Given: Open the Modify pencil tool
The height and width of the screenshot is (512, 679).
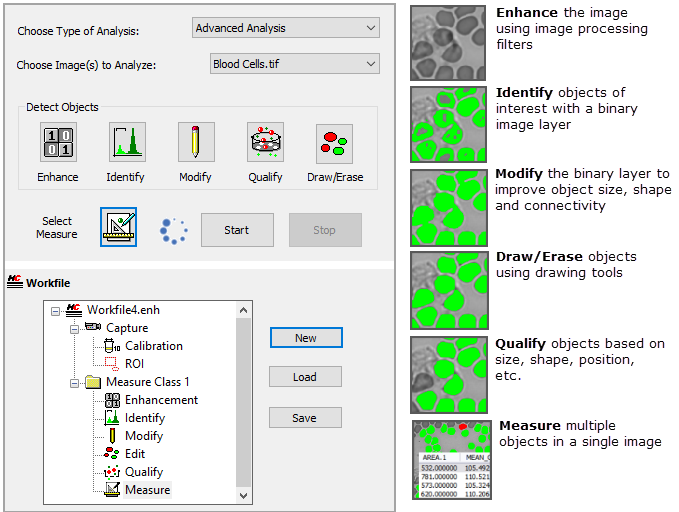Looking at the screenshot, I should tap(196, 143).
